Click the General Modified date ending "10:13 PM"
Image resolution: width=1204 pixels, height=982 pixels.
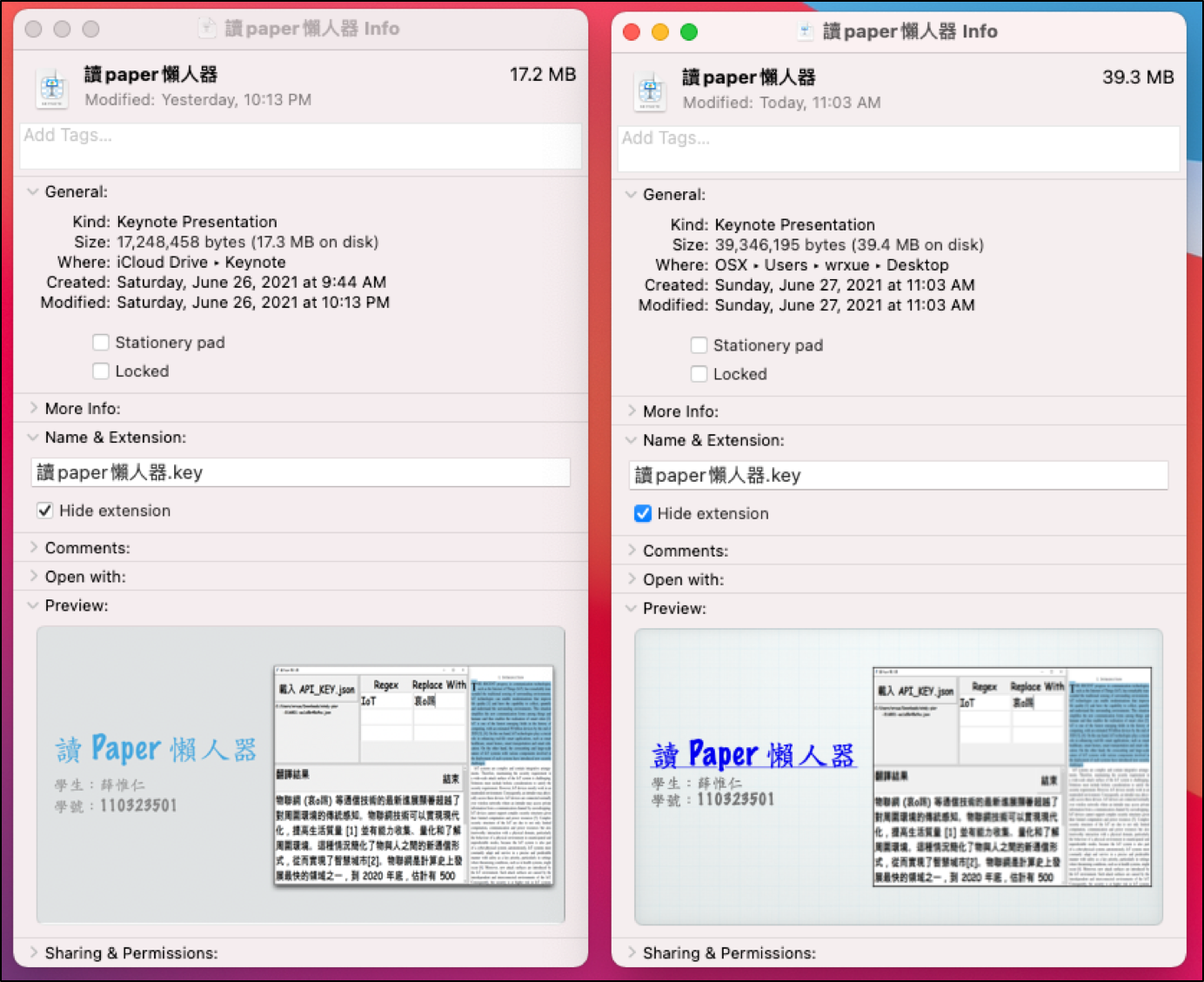point(253,302)
